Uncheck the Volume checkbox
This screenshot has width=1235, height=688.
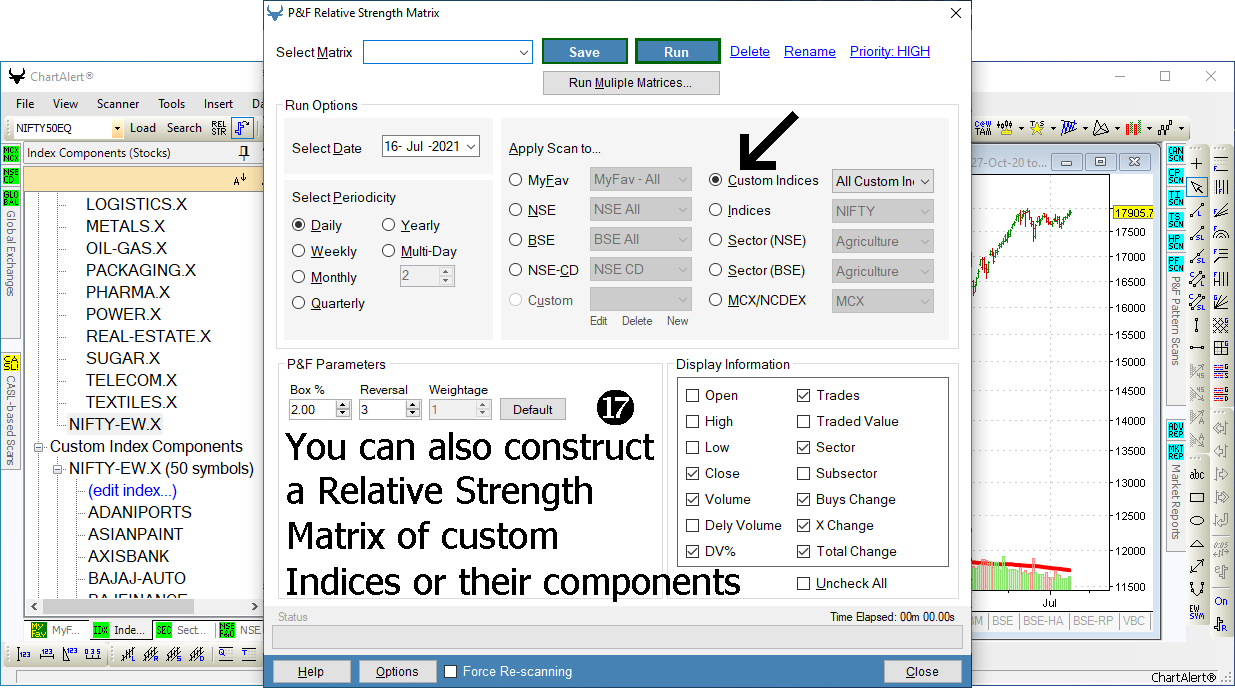tap(693, 499)
